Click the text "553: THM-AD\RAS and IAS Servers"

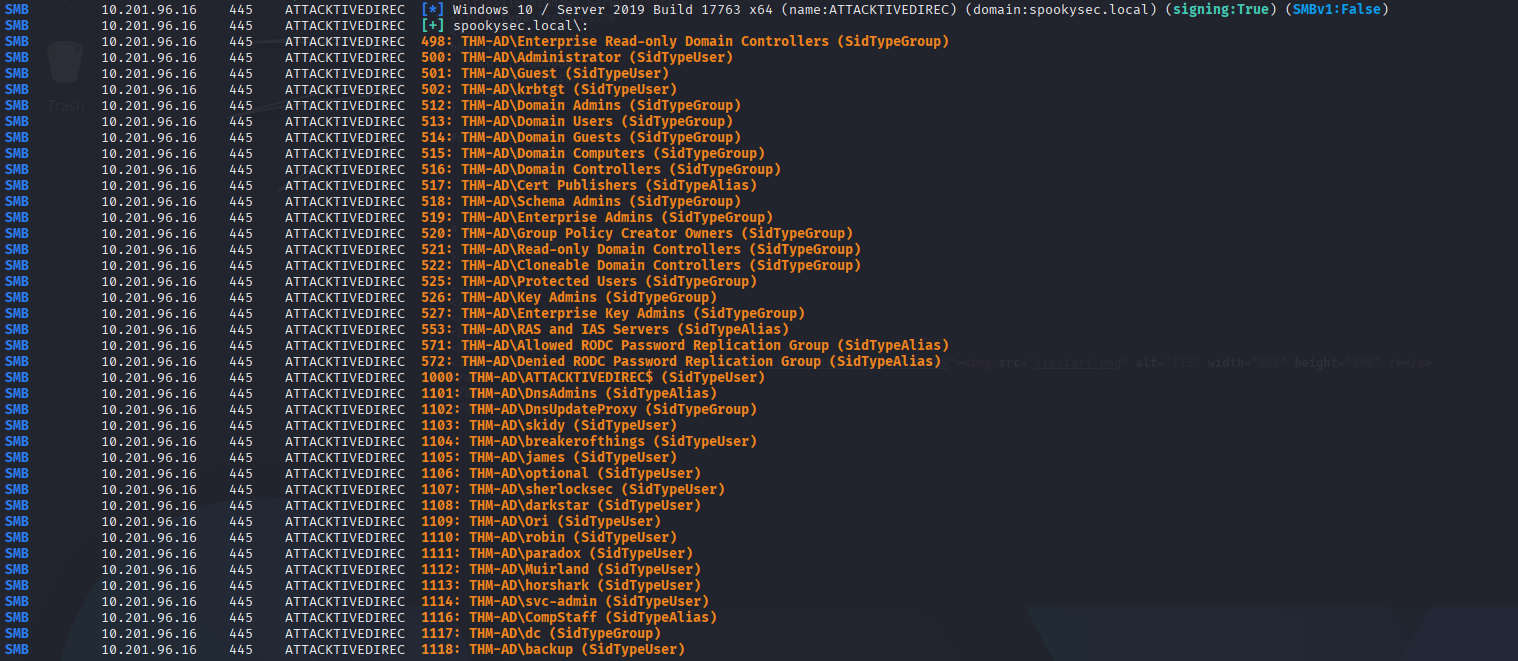pyautogui.click(x=545, y=329)
